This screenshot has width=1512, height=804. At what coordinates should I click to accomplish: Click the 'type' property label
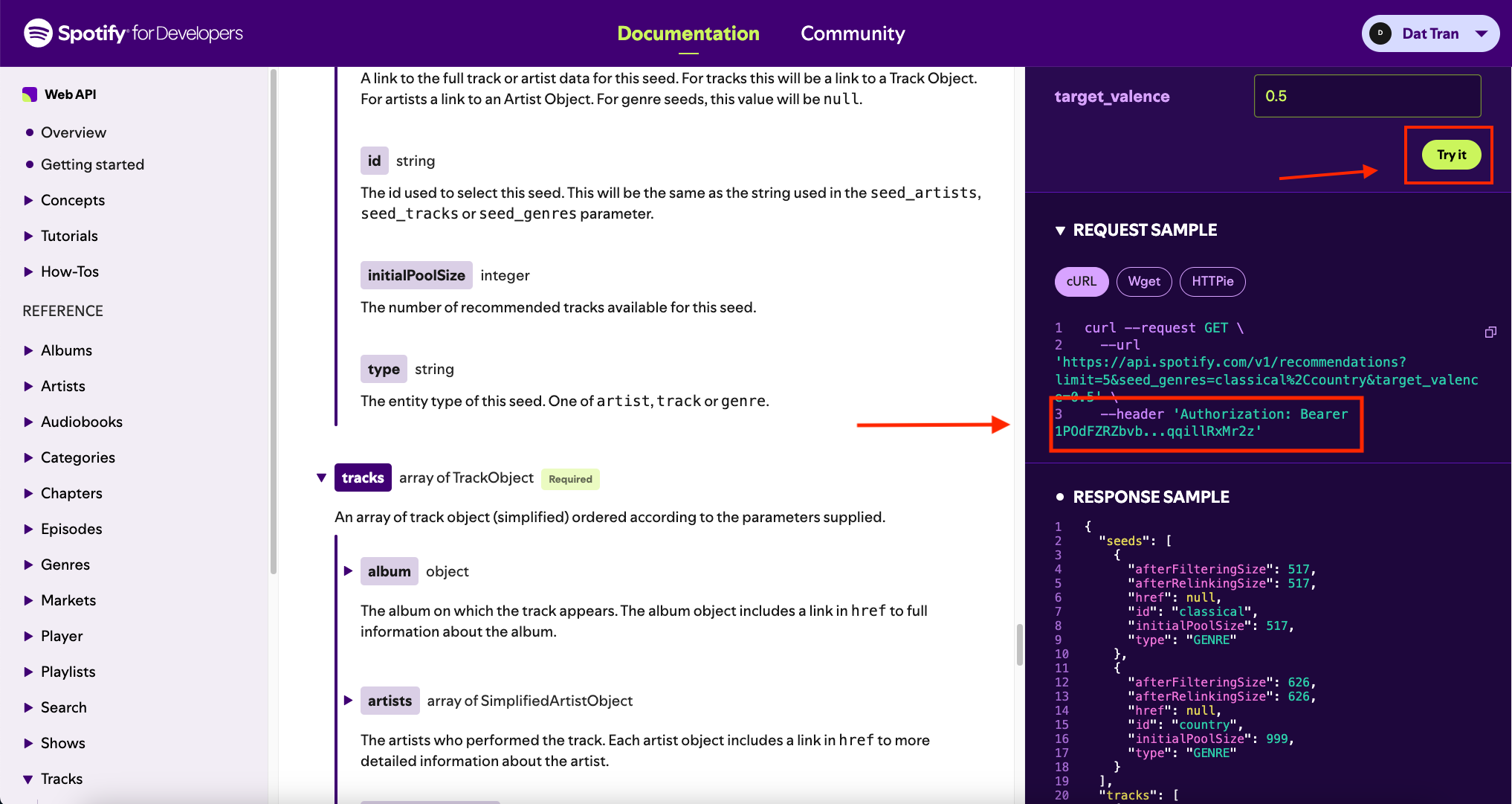point(384,369)
